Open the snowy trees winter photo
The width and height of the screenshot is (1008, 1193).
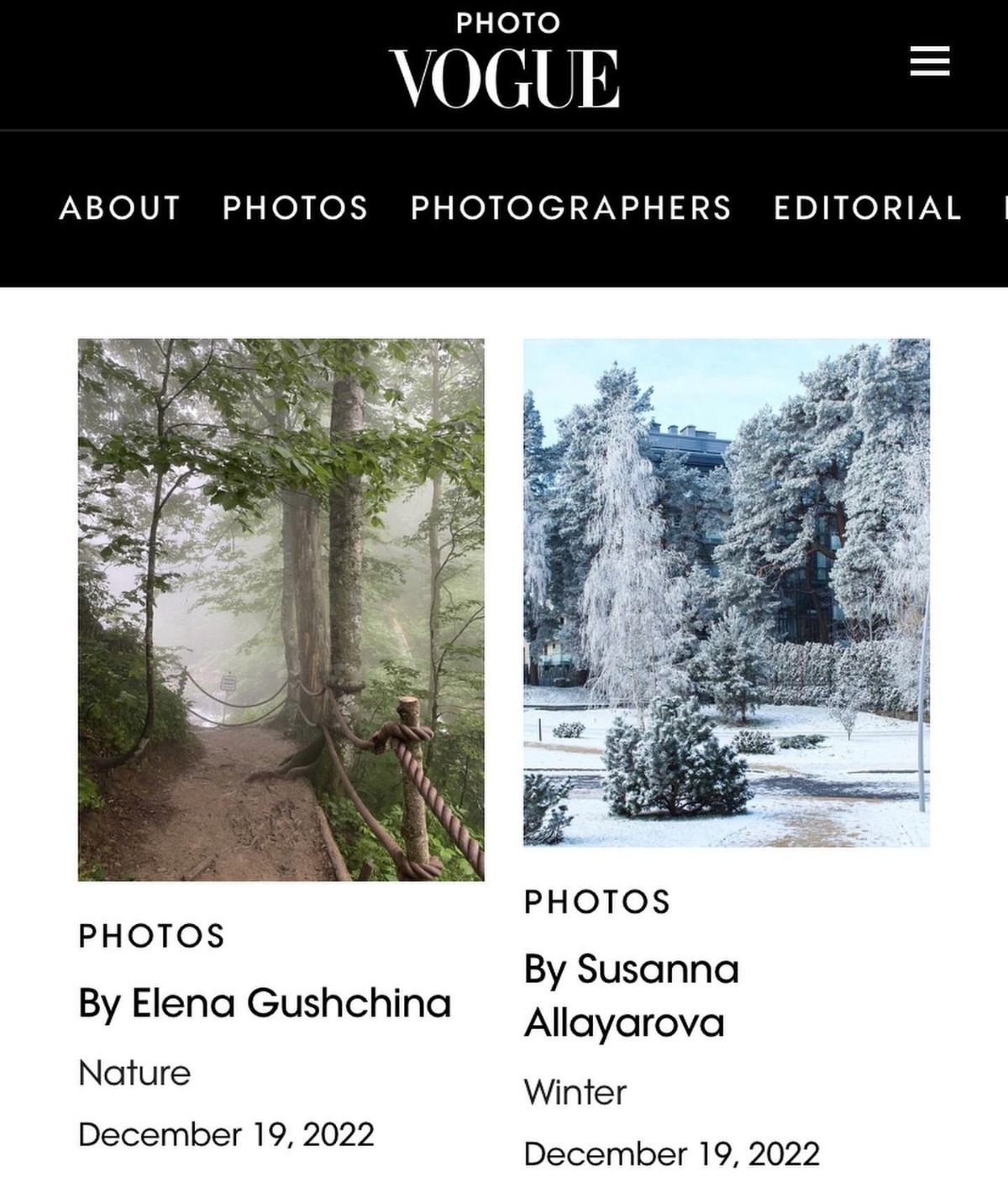point(727,592)
